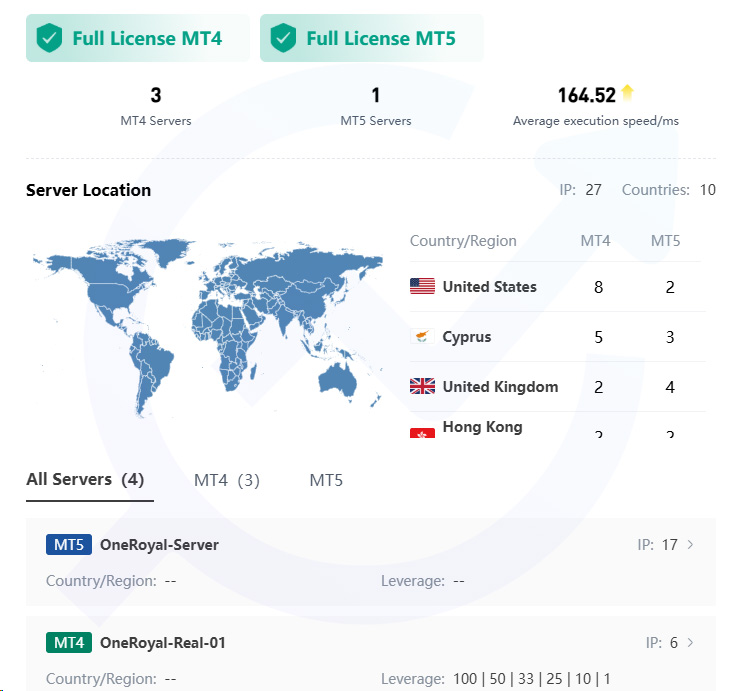This screenshot has width=736, height=691.
Task: Click OneRoyal-Server 'Leverage: --' field
Action: coord(422,581)
